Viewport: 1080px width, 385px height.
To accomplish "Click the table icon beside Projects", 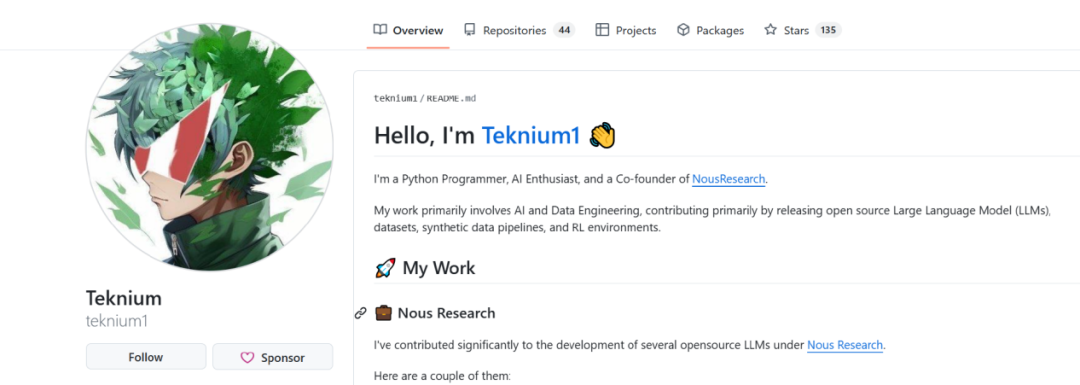I will 602,30.
